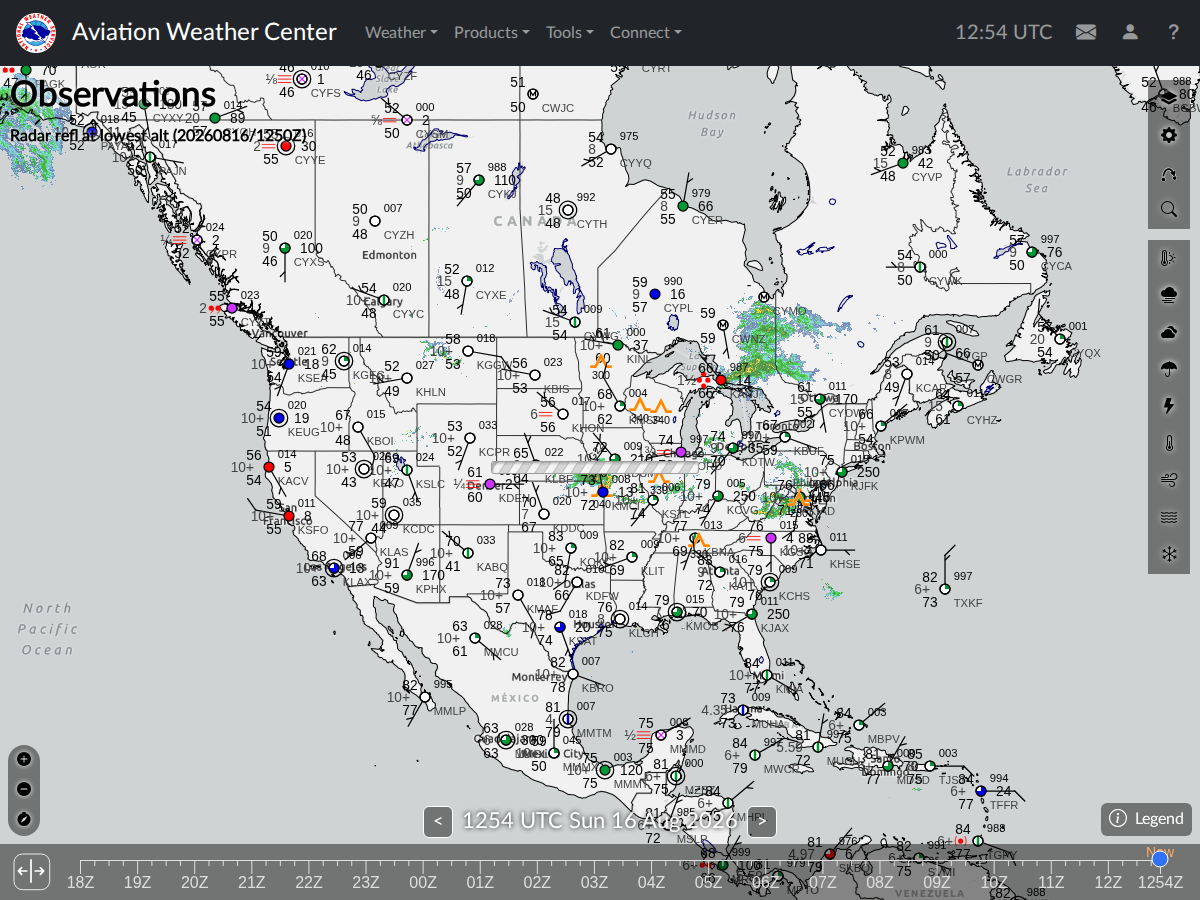Click the KEUG station label
Screen dimensions: 1200x900
(x=303, y=432)
